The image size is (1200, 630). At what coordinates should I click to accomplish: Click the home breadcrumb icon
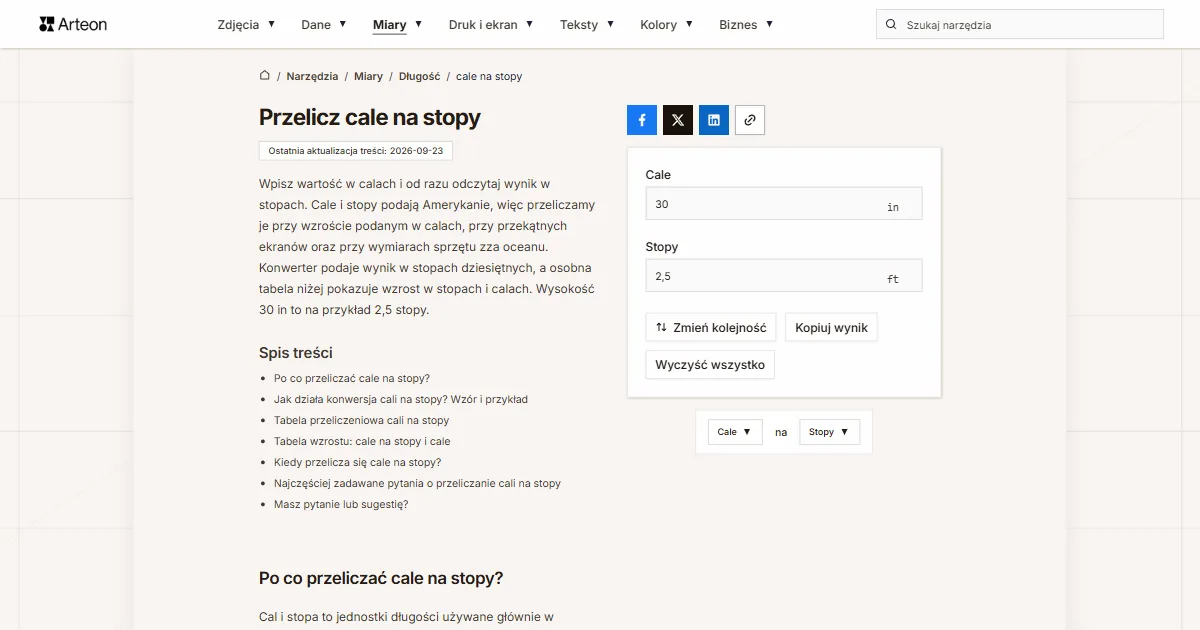(265, 76)
